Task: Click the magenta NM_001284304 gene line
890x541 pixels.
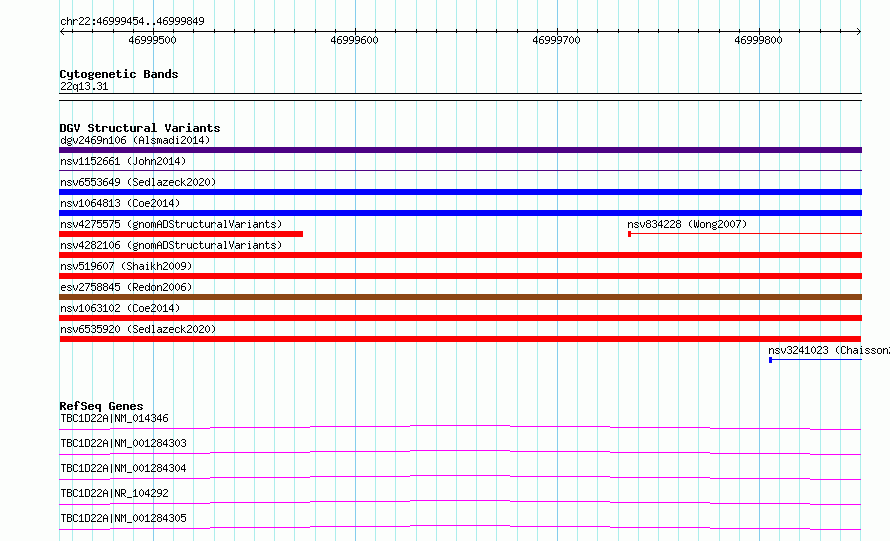Action: tap(460, 477)
